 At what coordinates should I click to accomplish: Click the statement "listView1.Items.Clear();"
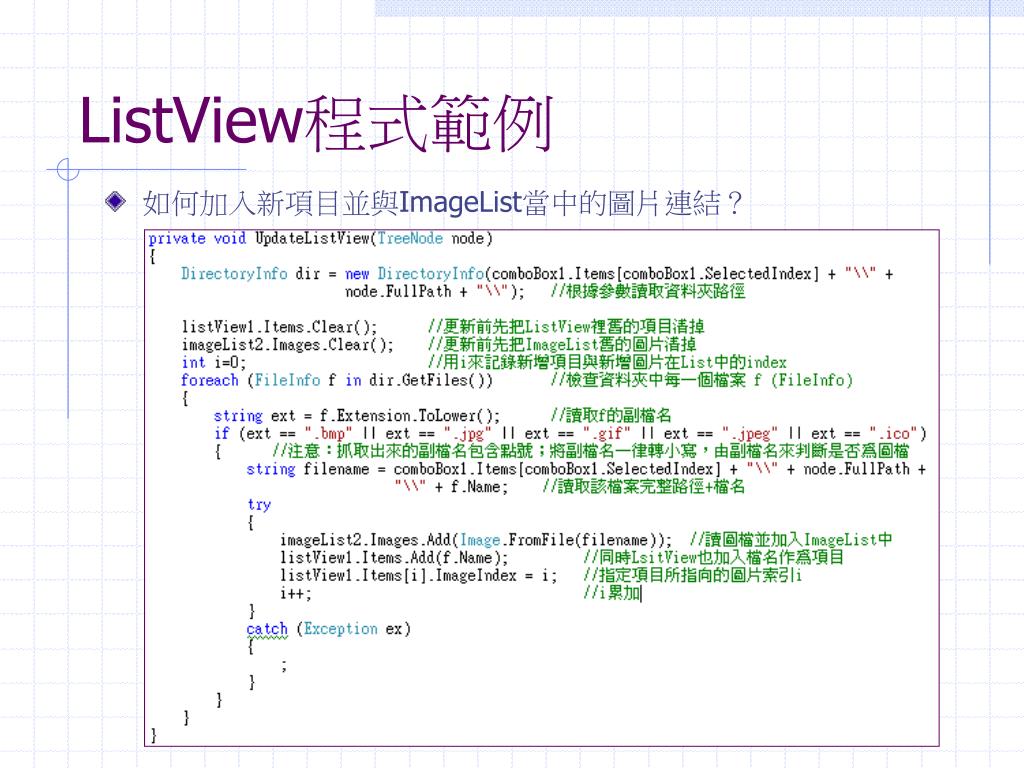280,327
